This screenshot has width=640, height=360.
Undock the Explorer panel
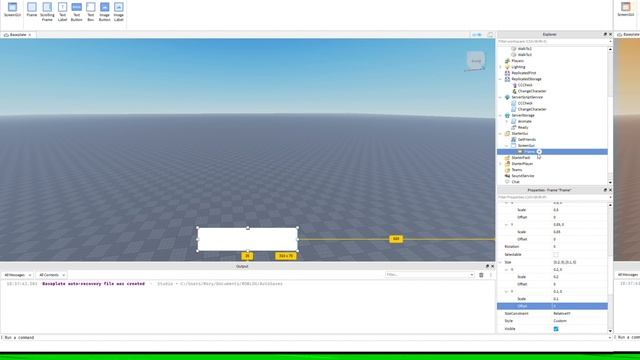pos(605,34)
